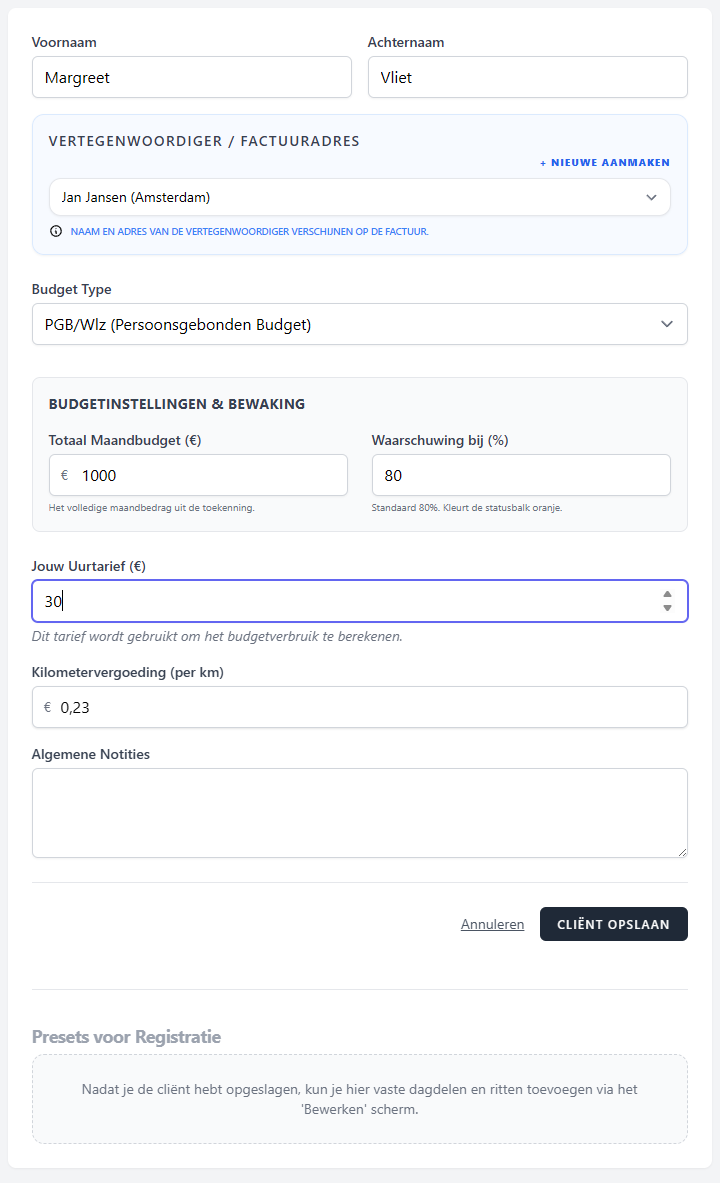Click inside the Algemene Notities text area
720x1183 pixels.
click(x=359, y=812)
